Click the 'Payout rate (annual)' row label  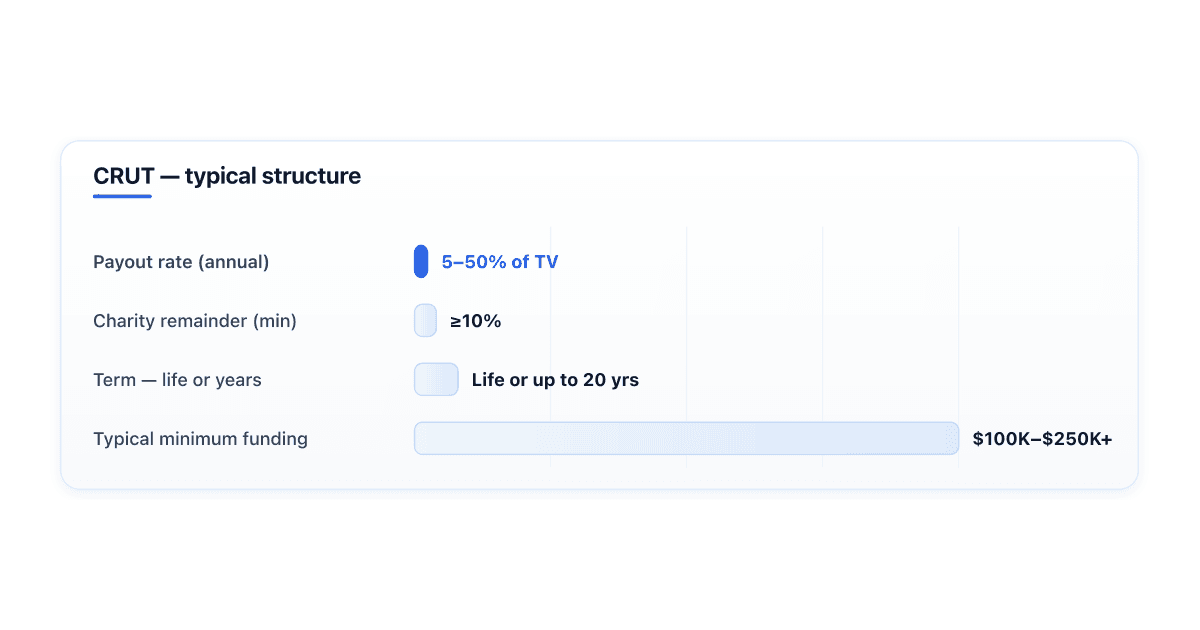click(x=181, y=263)
